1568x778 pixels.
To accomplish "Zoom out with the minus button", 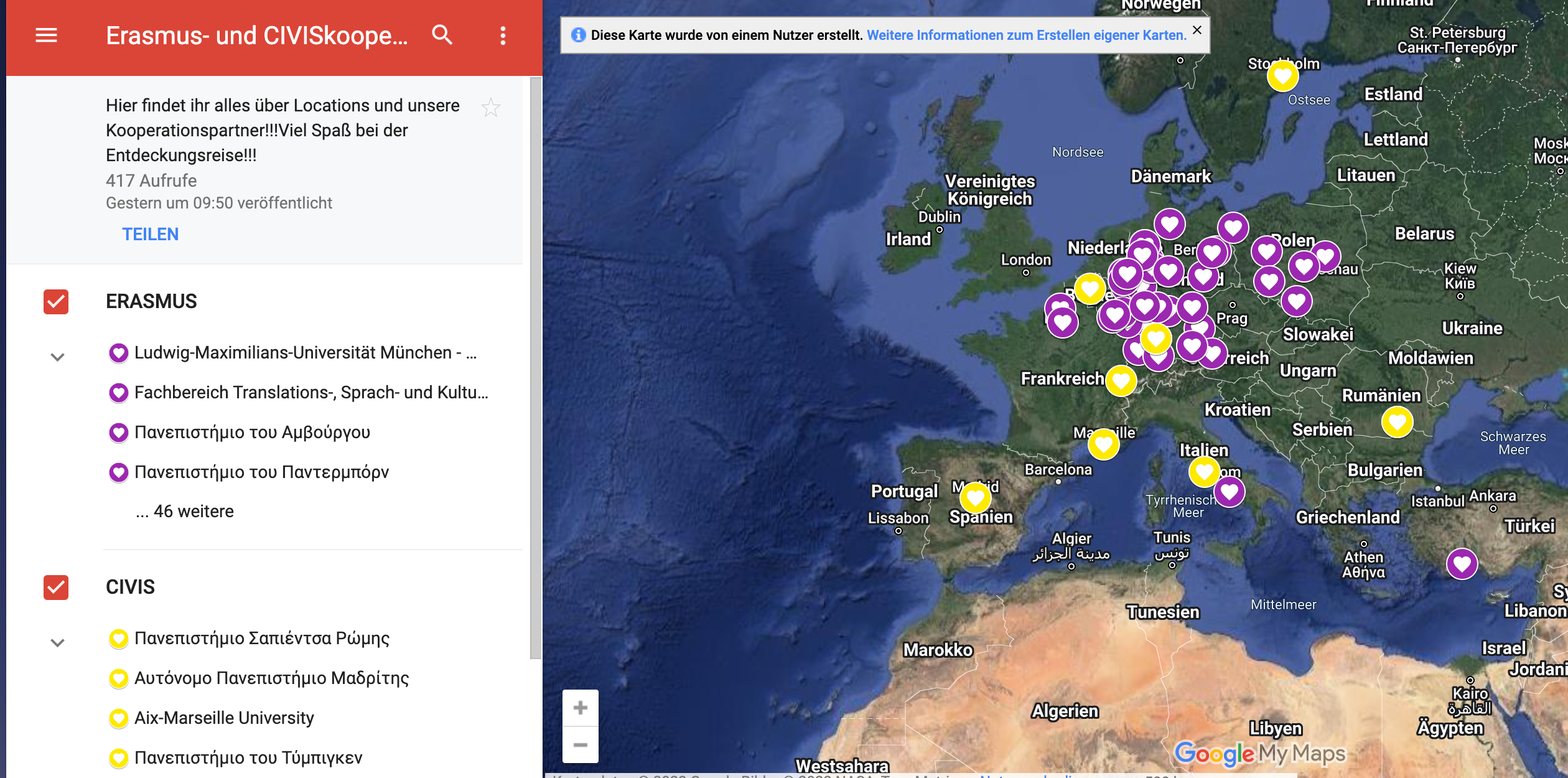I will coord(580,745).
